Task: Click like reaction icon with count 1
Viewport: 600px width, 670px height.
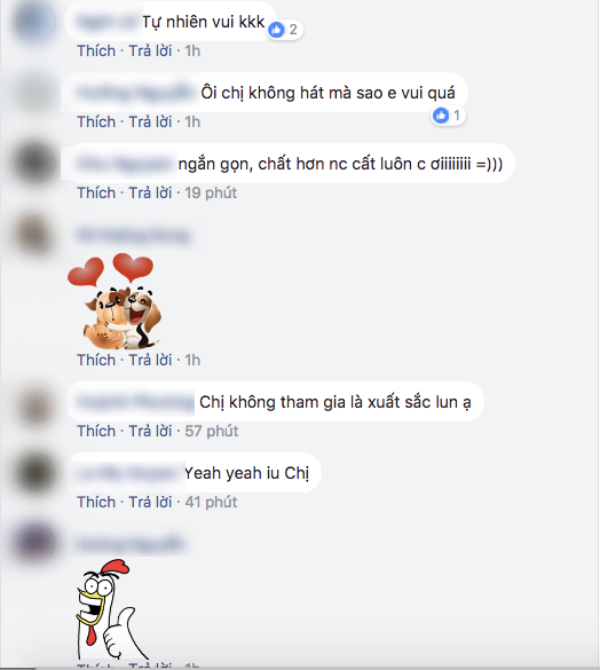Action: 441,115
